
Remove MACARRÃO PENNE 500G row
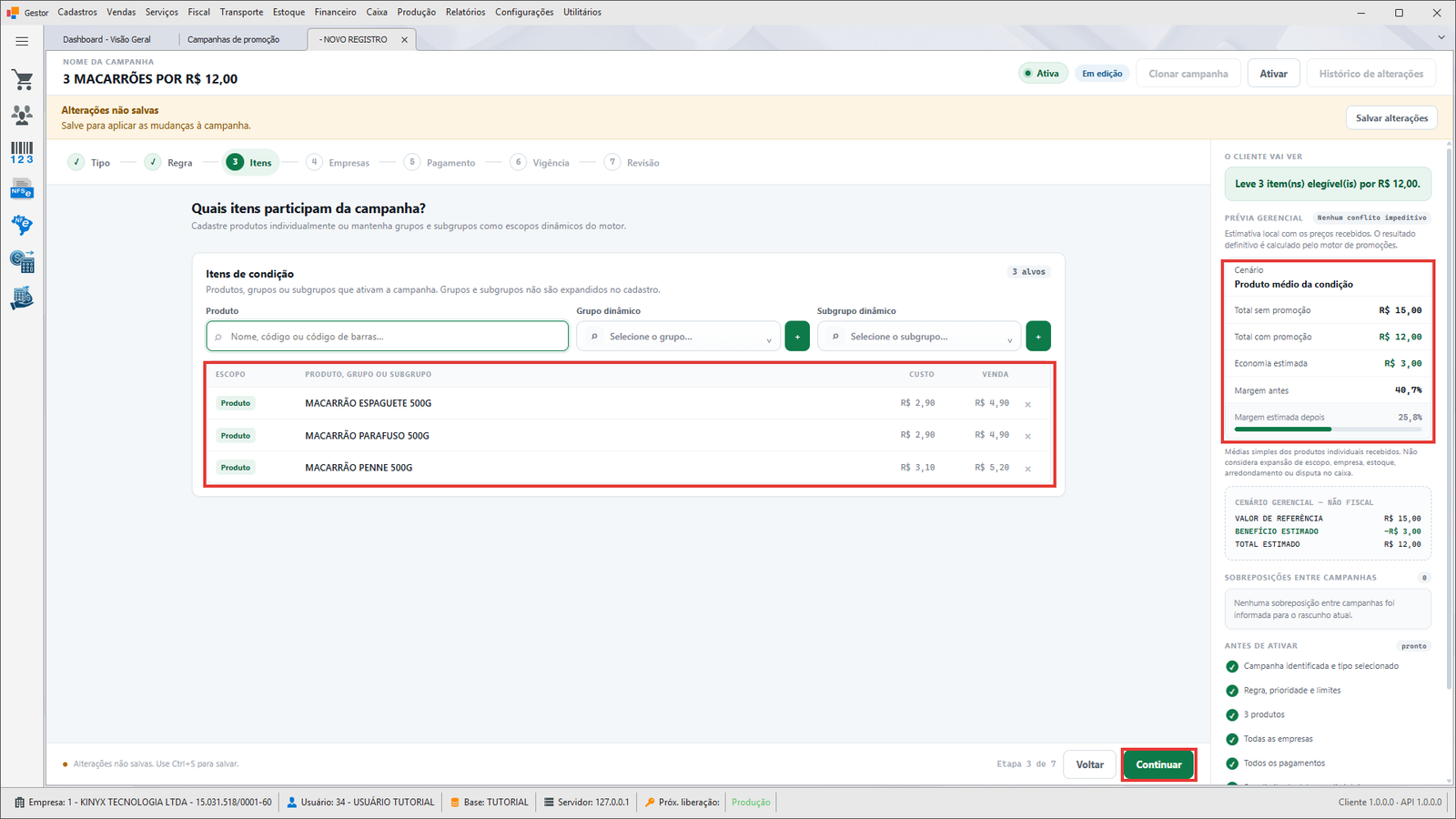point(1028,469)
